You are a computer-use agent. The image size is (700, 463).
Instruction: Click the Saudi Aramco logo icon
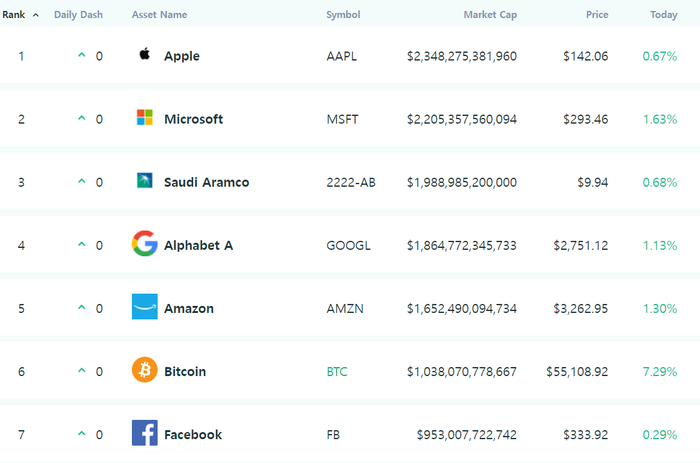click(x=145, y=180)
